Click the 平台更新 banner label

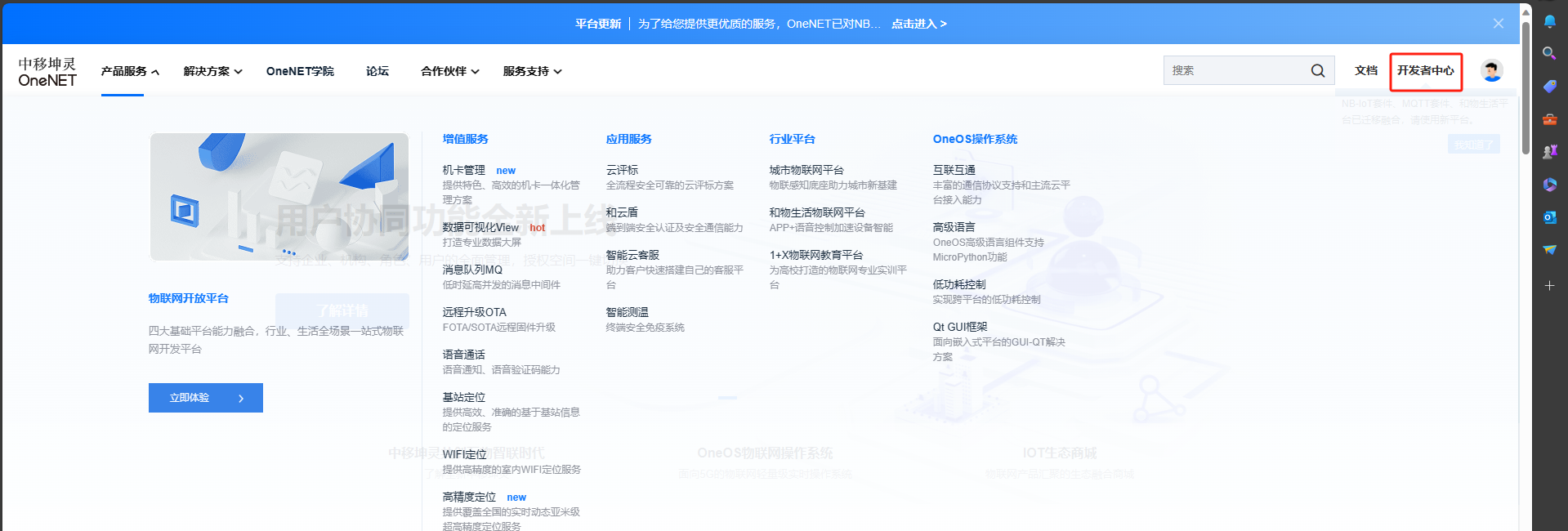point(598,24)
